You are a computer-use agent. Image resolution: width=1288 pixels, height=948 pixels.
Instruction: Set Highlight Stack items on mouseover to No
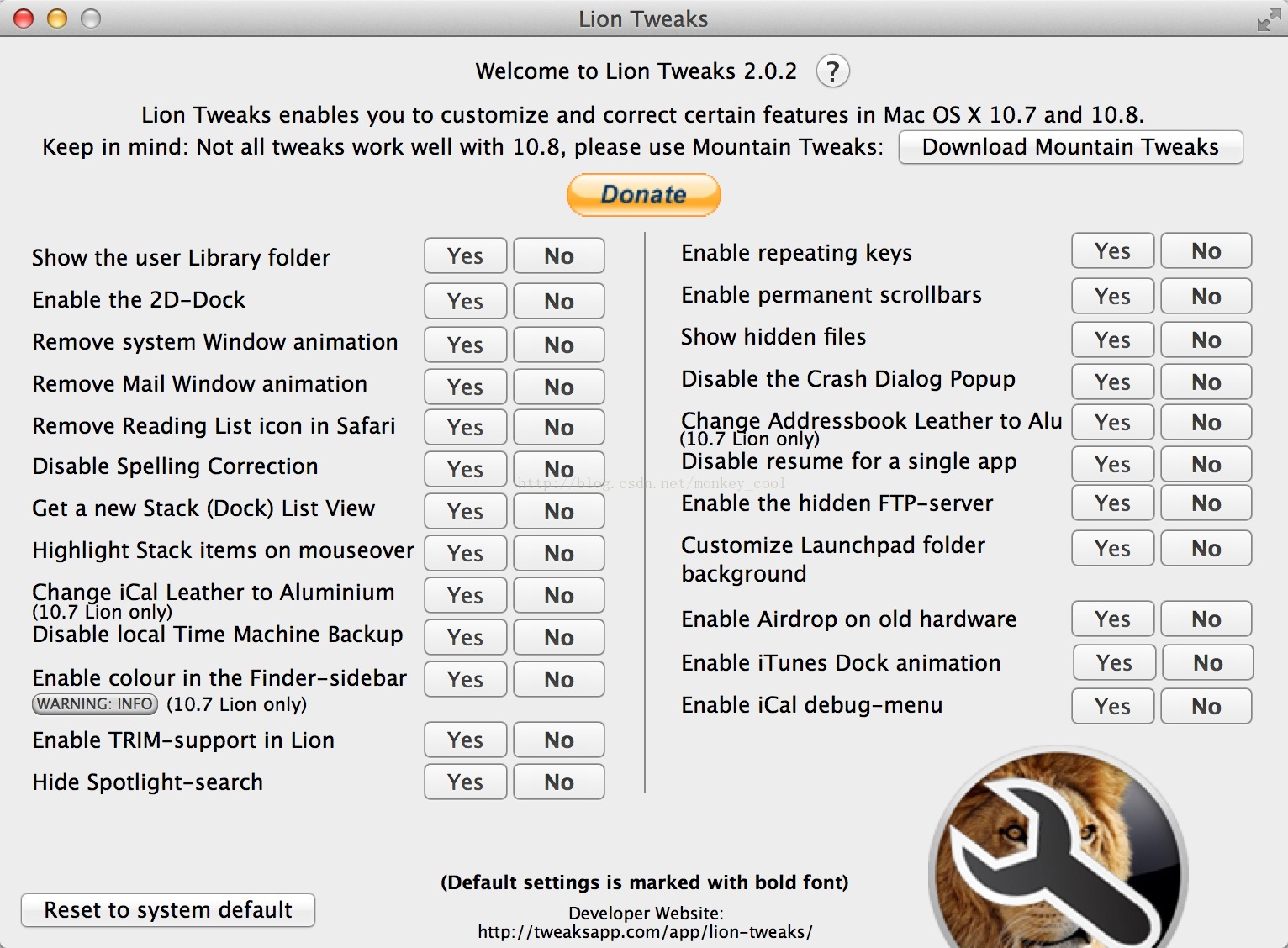point(559,554)
